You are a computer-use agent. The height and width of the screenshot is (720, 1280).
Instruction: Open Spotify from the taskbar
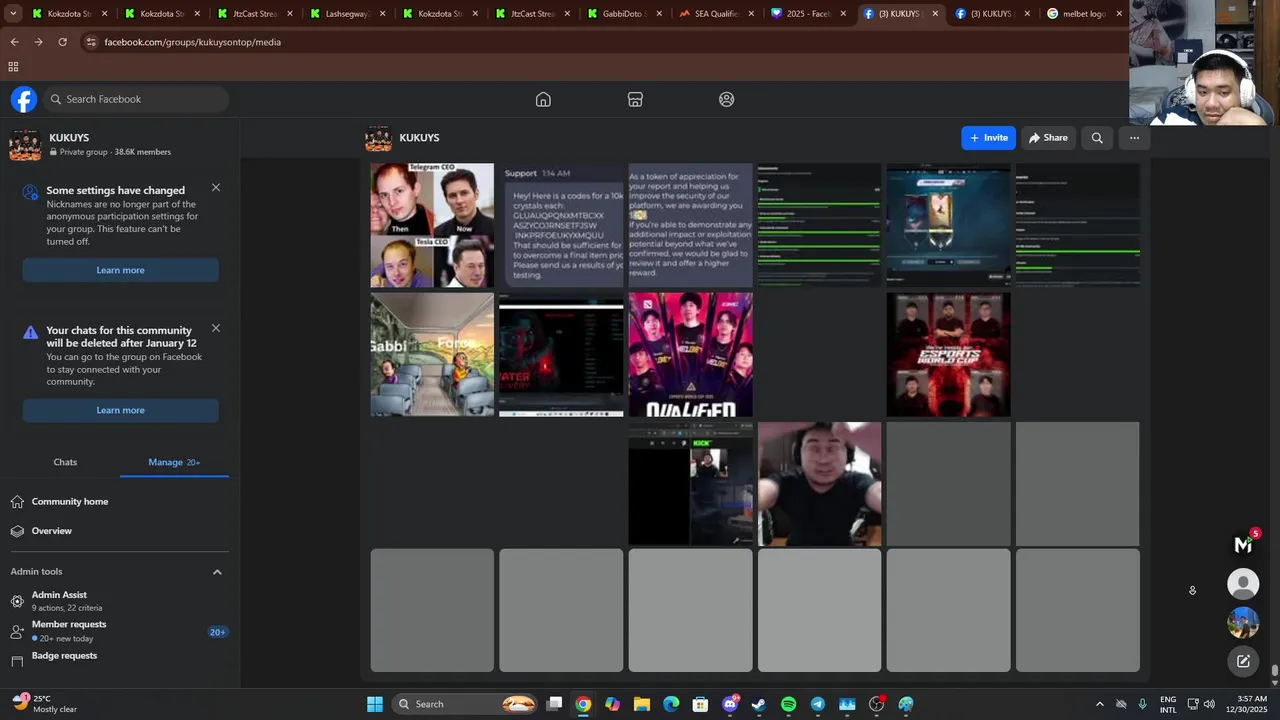788,704
